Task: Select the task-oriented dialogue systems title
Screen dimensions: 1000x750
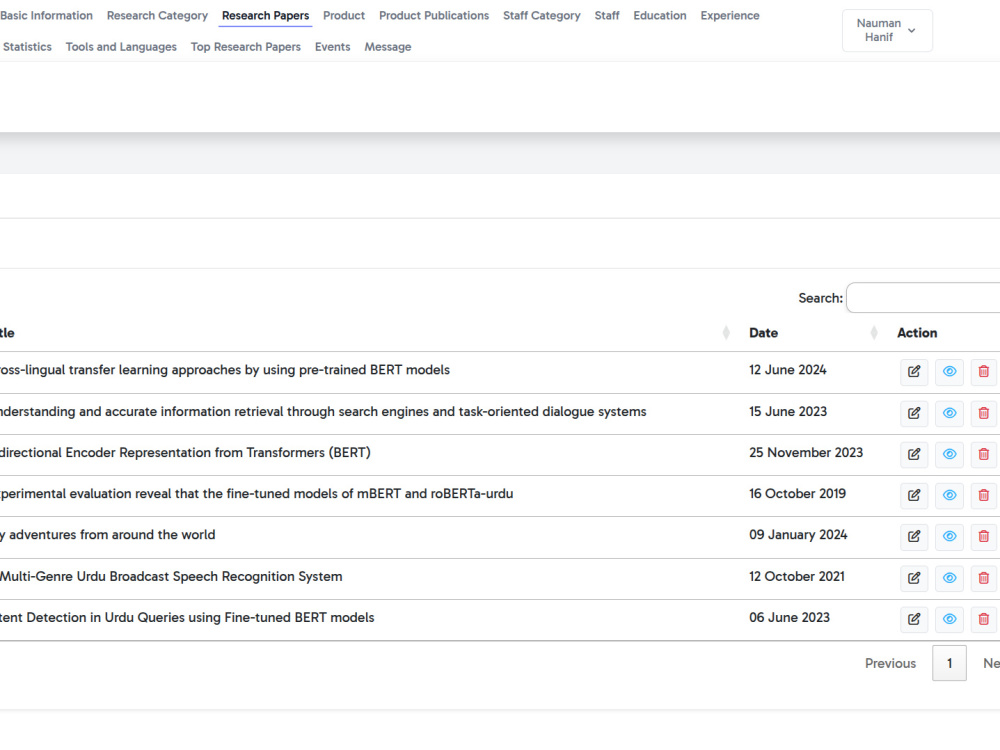Action: coord(323,411)
